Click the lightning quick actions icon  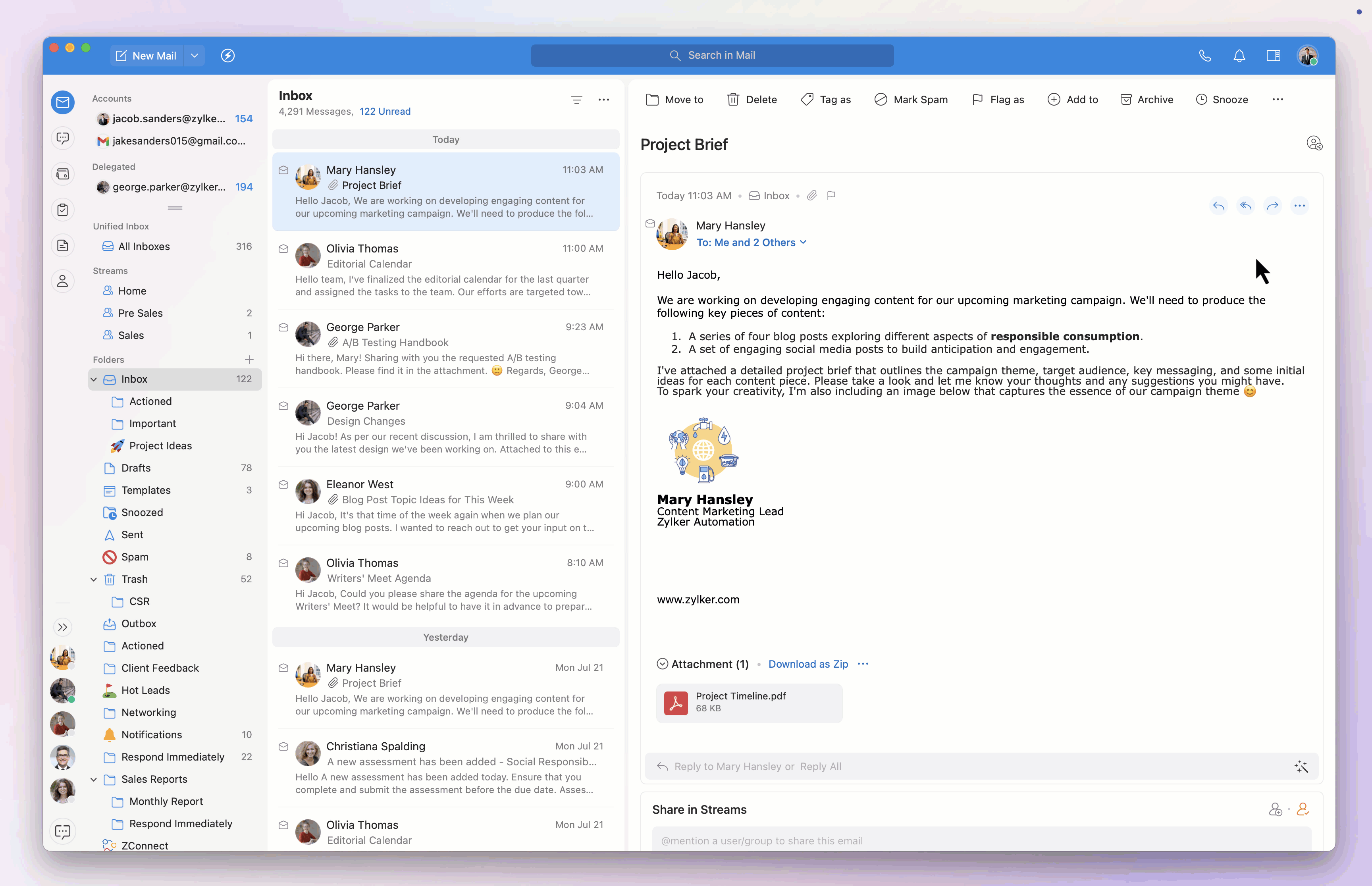[x=228, y=56]
